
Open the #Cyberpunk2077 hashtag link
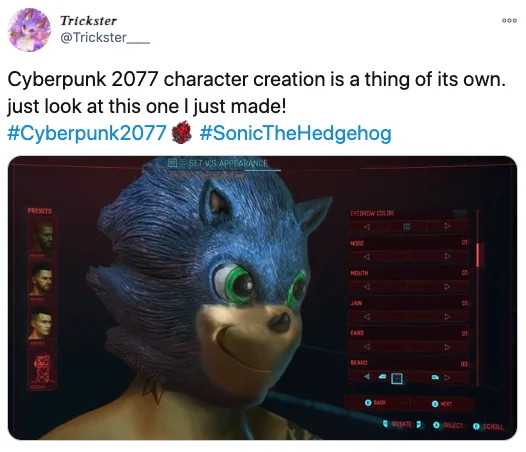click(87, 133)
